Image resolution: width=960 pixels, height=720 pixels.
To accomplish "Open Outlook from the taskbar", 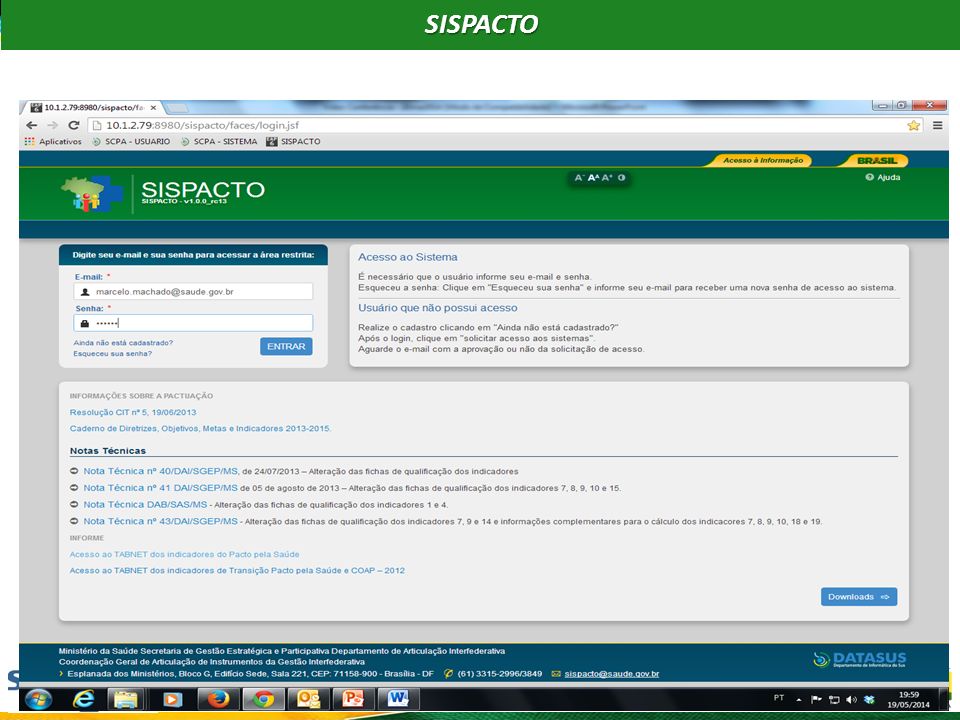I will click(308, 699).
